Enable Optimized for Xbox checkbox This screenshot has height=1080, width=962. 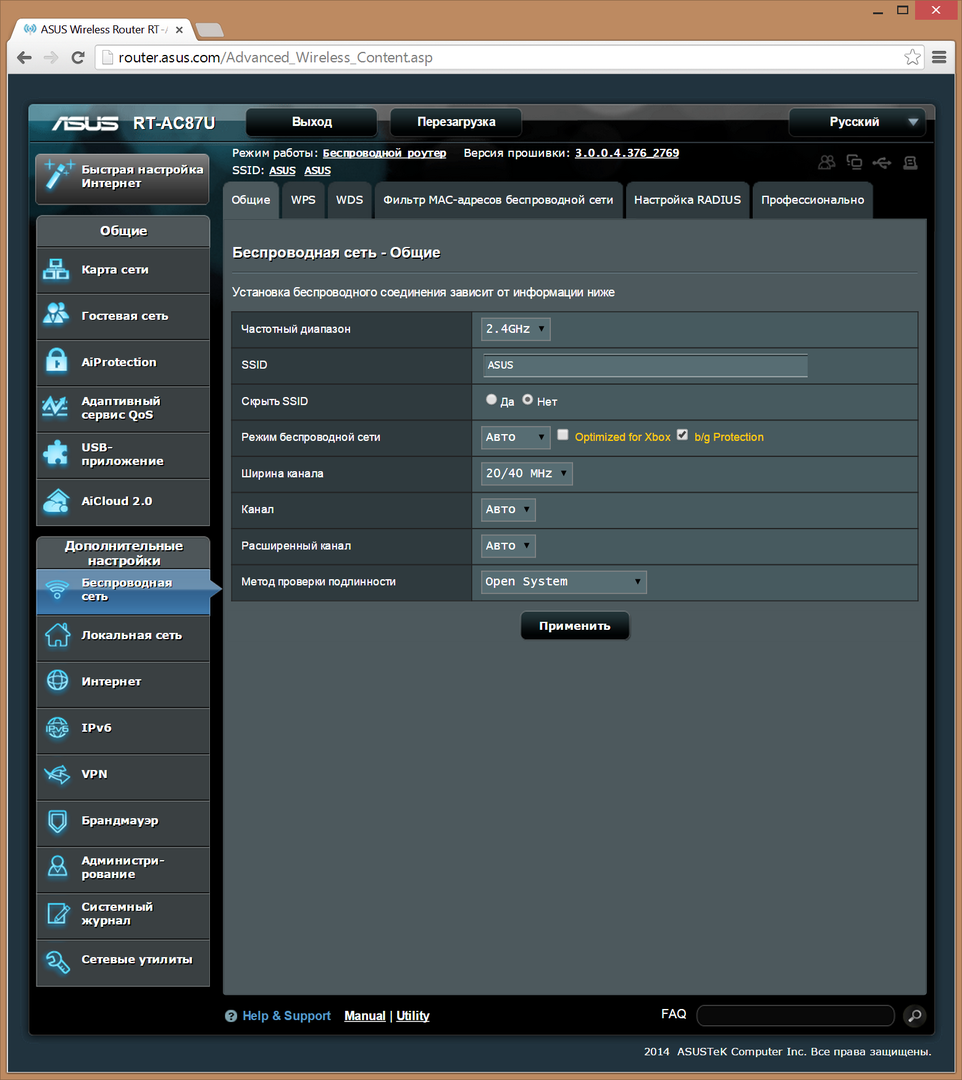(563, 435)
